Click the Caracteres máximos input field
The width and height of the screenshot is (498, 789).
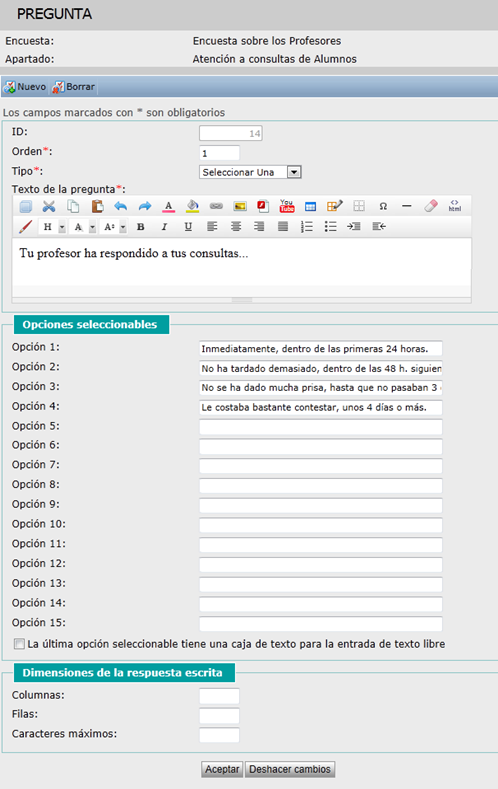pos(219,735)
